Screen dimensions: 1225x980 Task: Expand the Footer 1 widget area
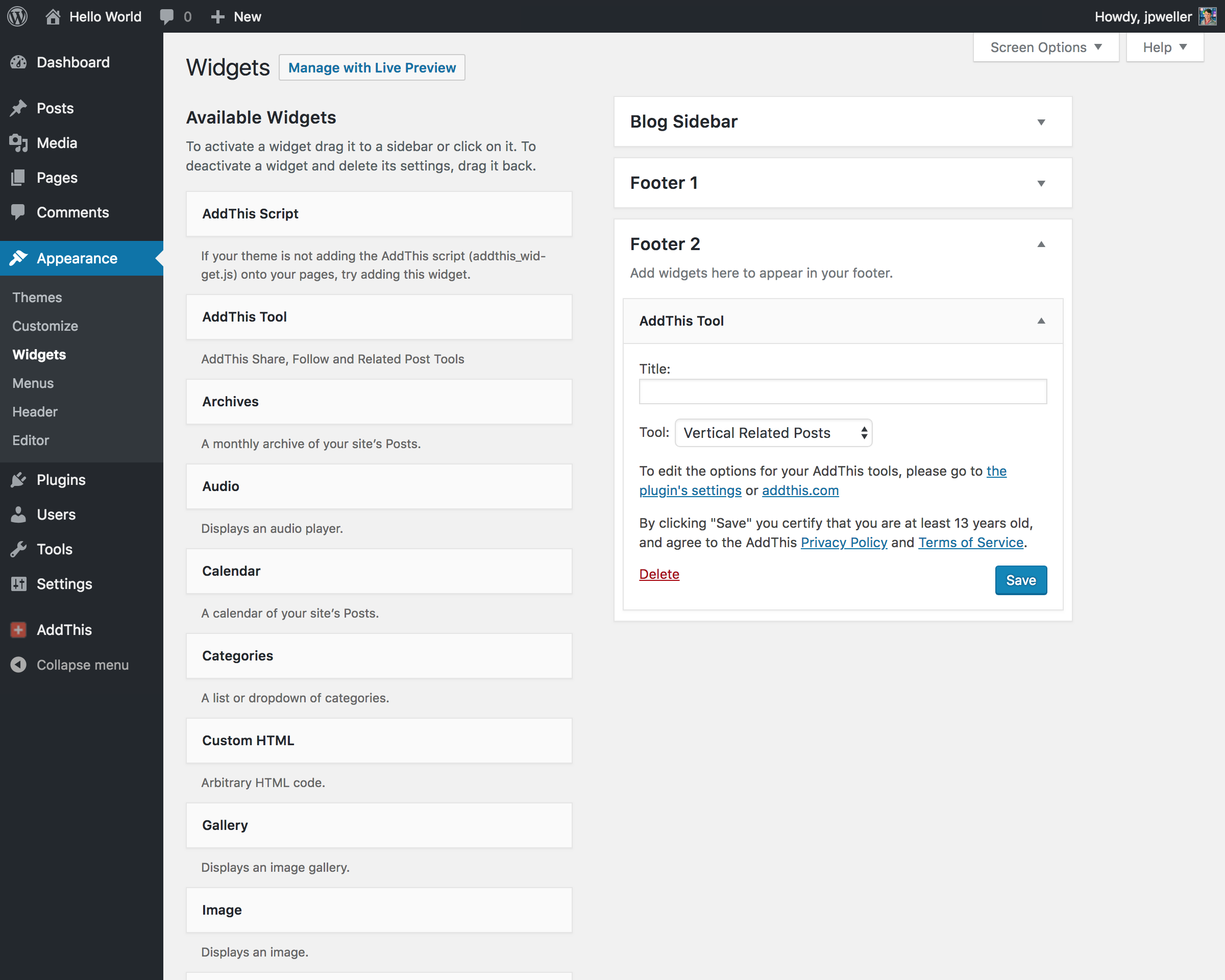pos(1041,184)
